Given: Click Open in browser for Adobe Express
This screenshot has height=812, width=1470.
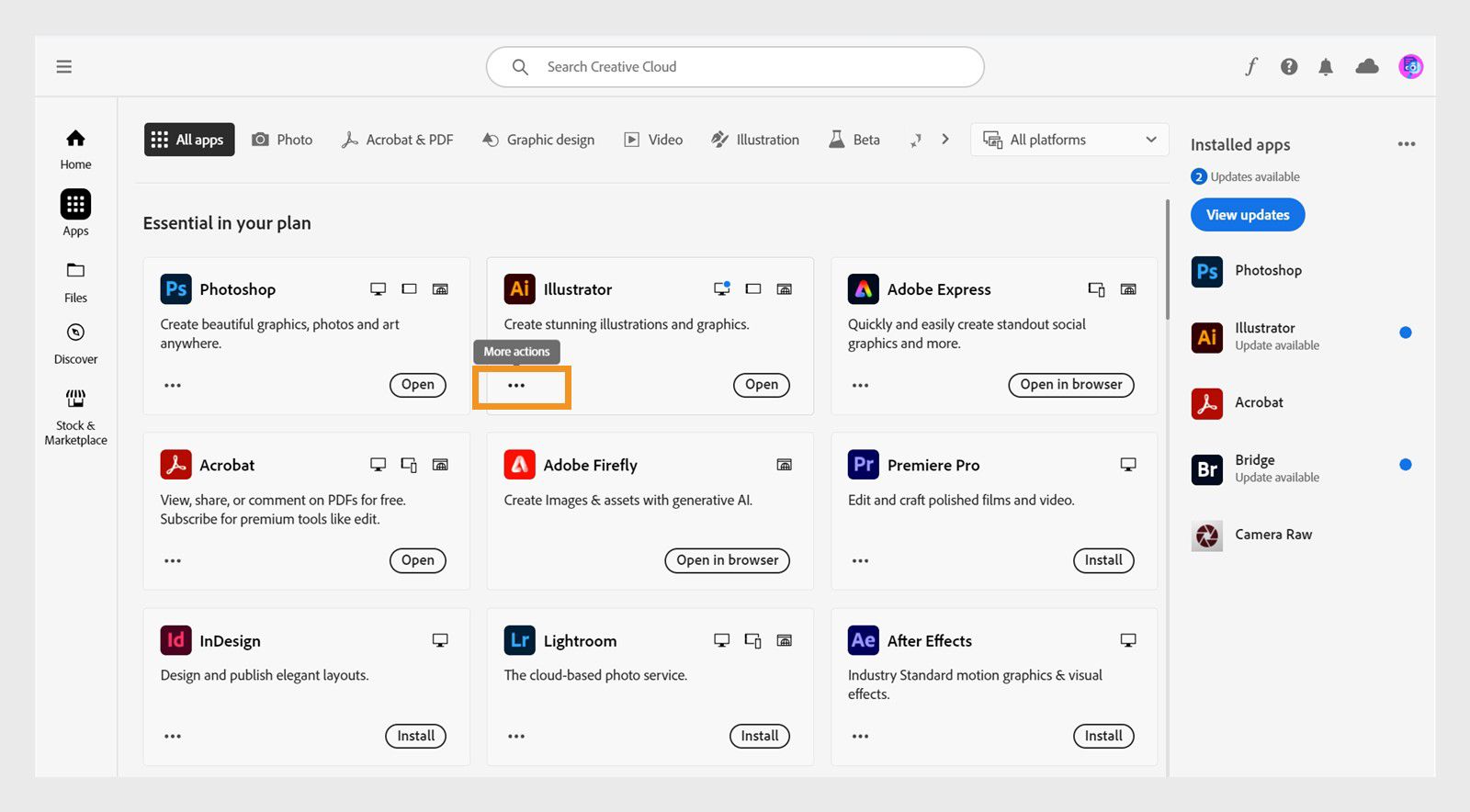Looking at the screenshot, I should 1071,385.
